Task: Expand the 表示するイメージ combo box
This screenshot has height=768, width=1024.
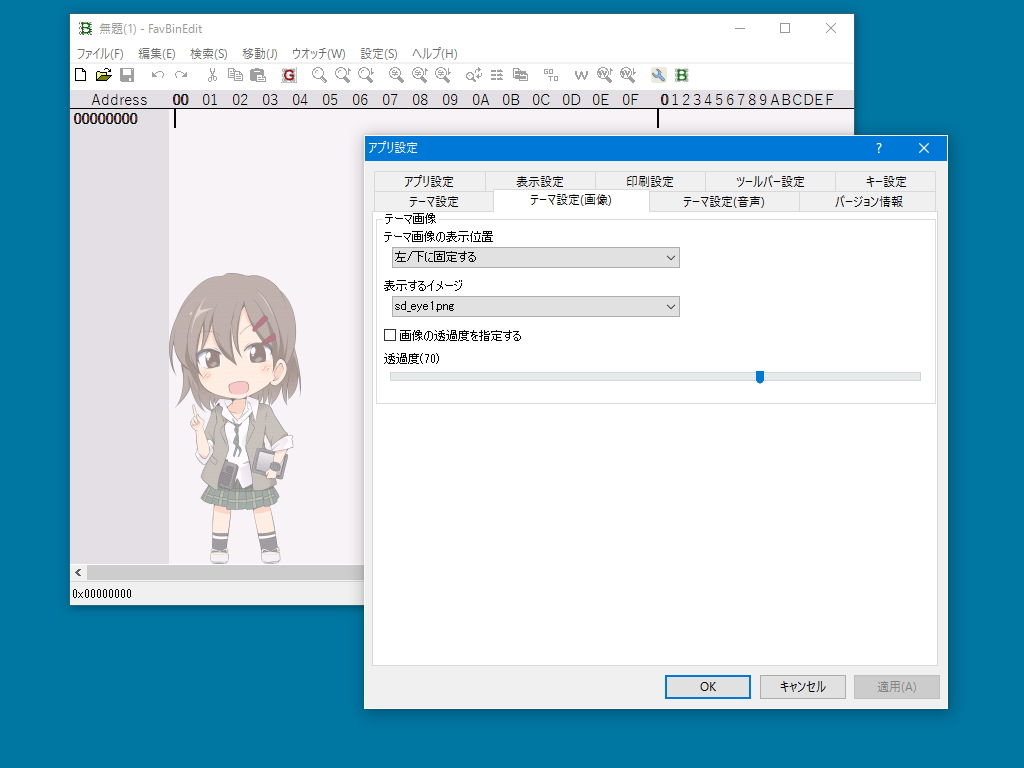Action: point(535,307)
